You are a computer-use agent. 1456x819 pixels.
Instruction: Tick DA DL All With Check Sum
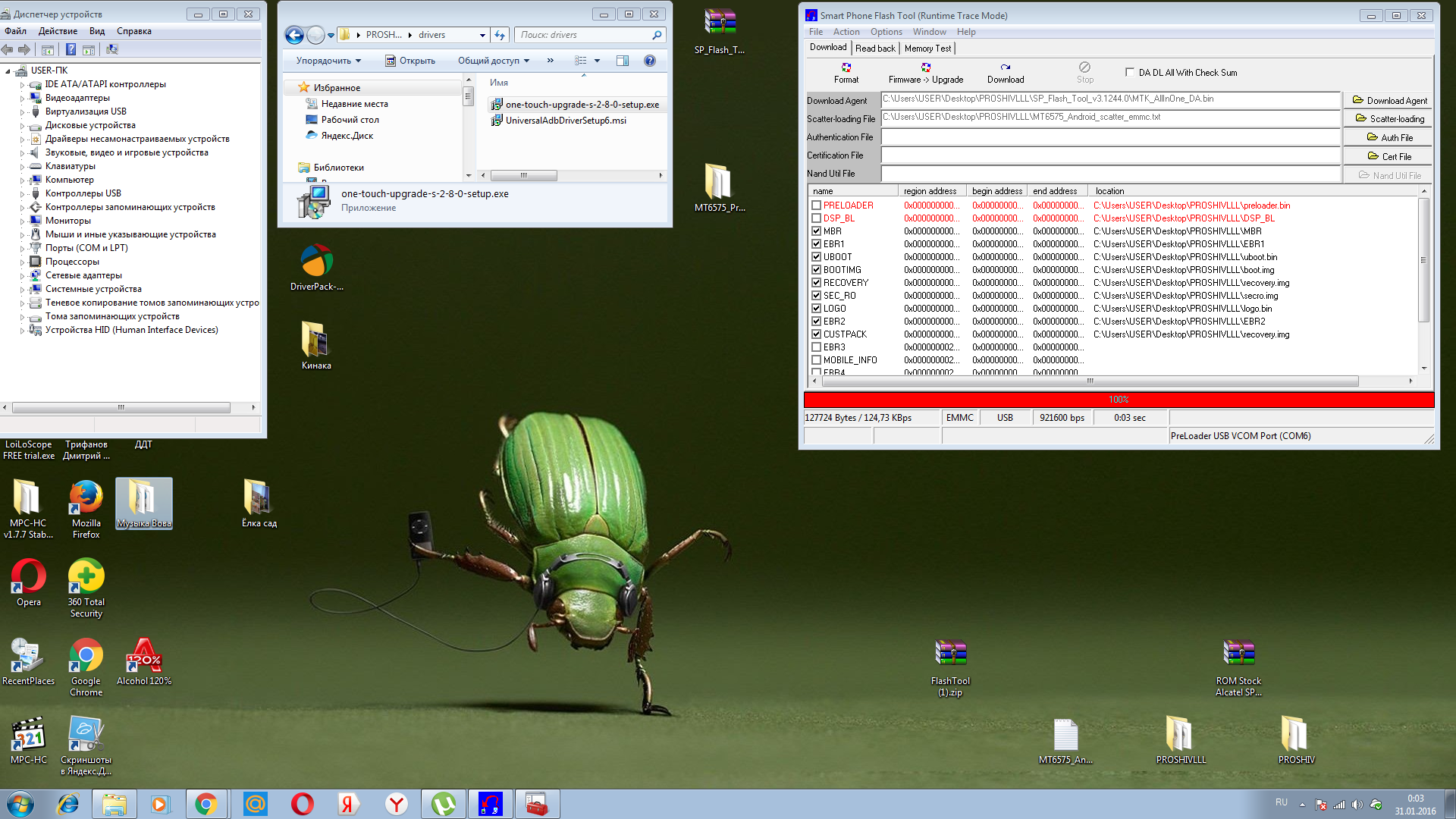(x=1131, y=73)
